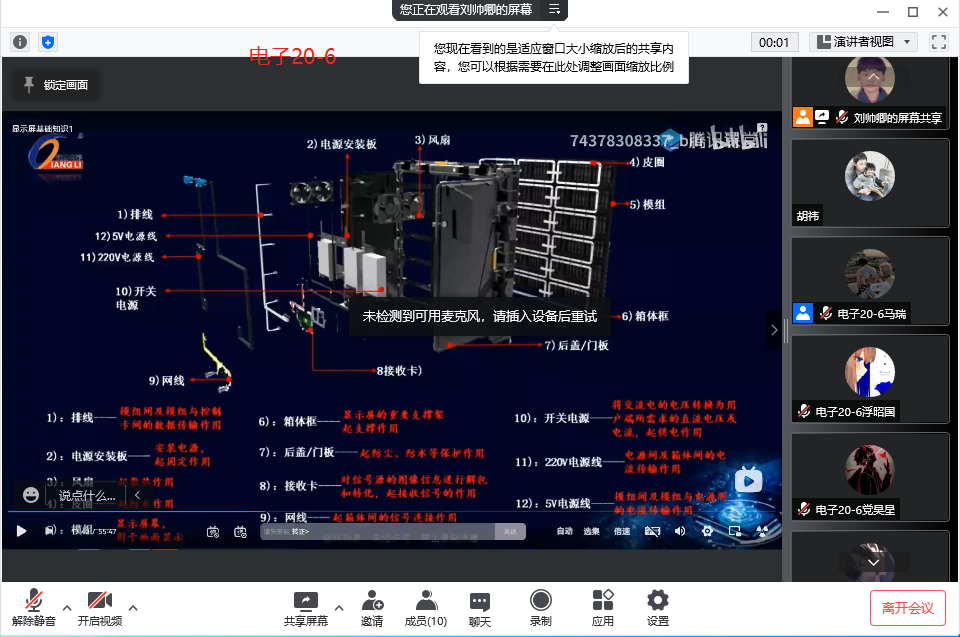Open the Apps (应用) panel
The width and height of the screenshot is (960, 637).
(602, 608)
